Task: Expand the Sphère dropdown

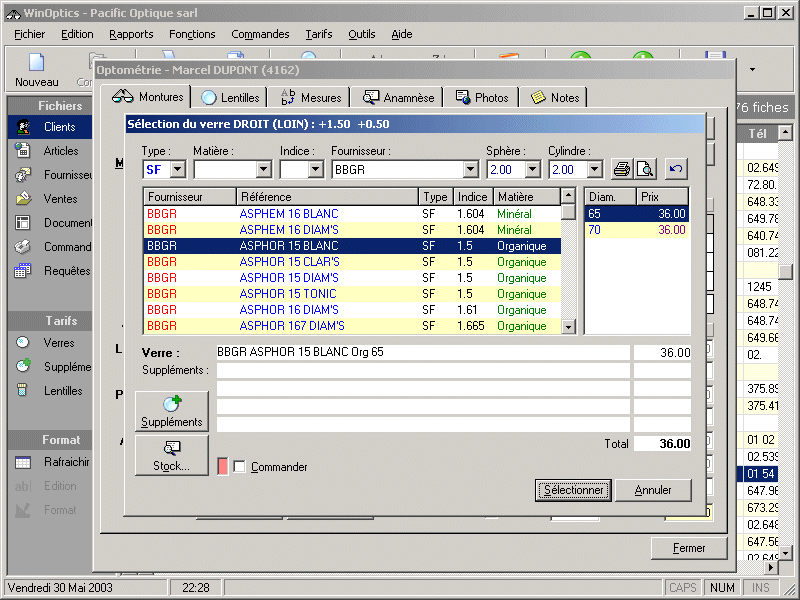Action: point(532,170)
